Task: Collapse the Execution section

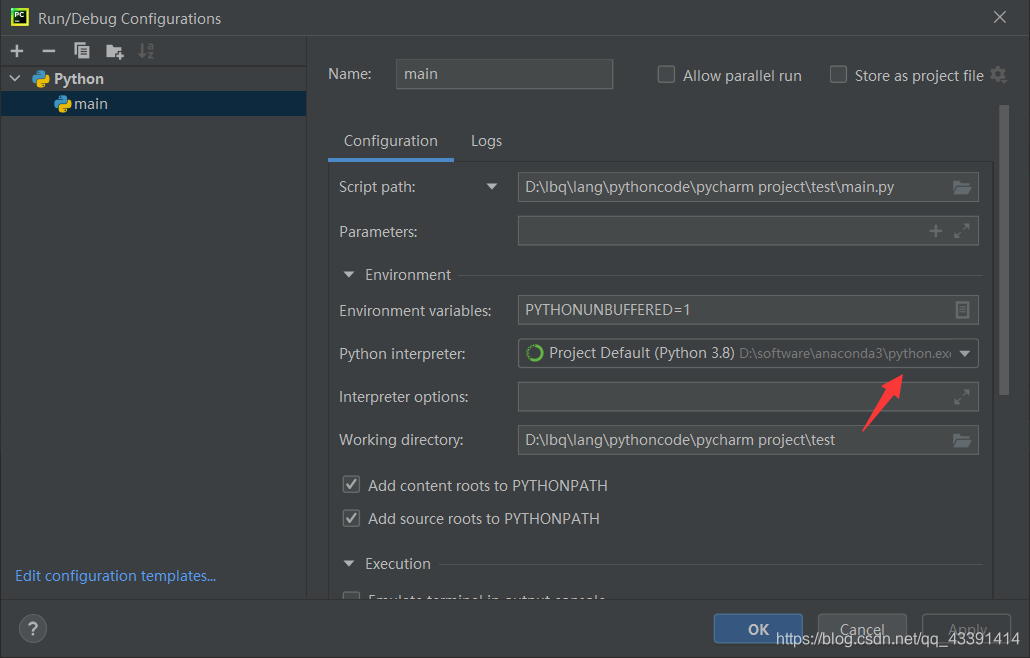Action: [349, 563]
